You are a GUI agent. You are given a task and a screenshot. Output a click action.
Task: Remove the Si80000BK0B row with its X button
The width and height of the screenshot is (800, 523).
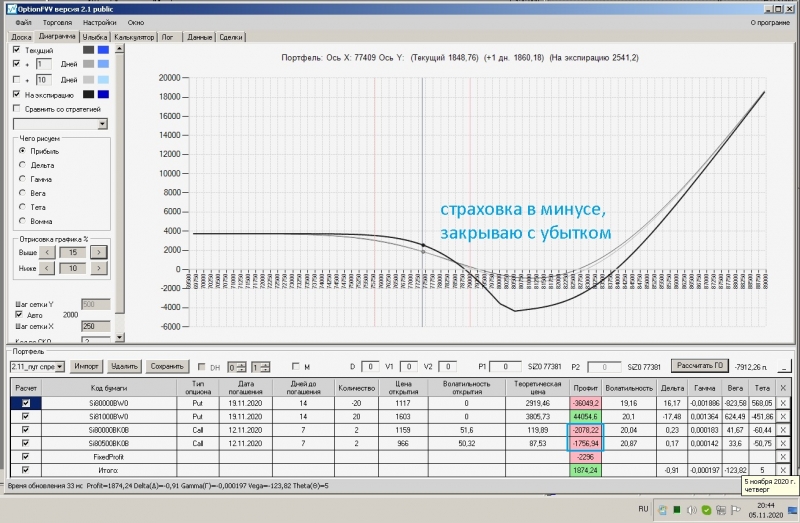[x=783, y=430]
